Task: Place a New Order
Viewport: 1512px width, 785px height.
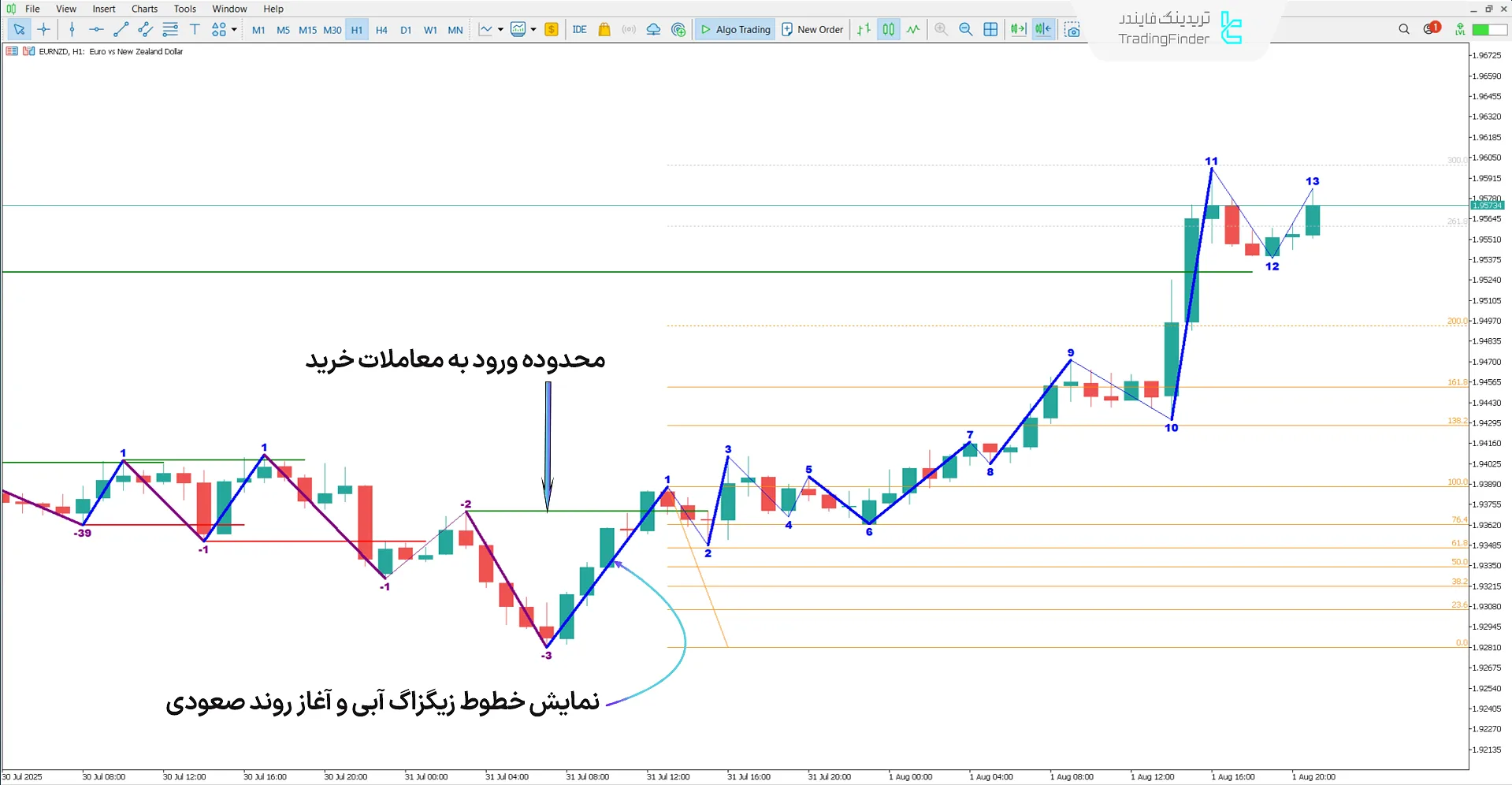Action: click(812, 29)
